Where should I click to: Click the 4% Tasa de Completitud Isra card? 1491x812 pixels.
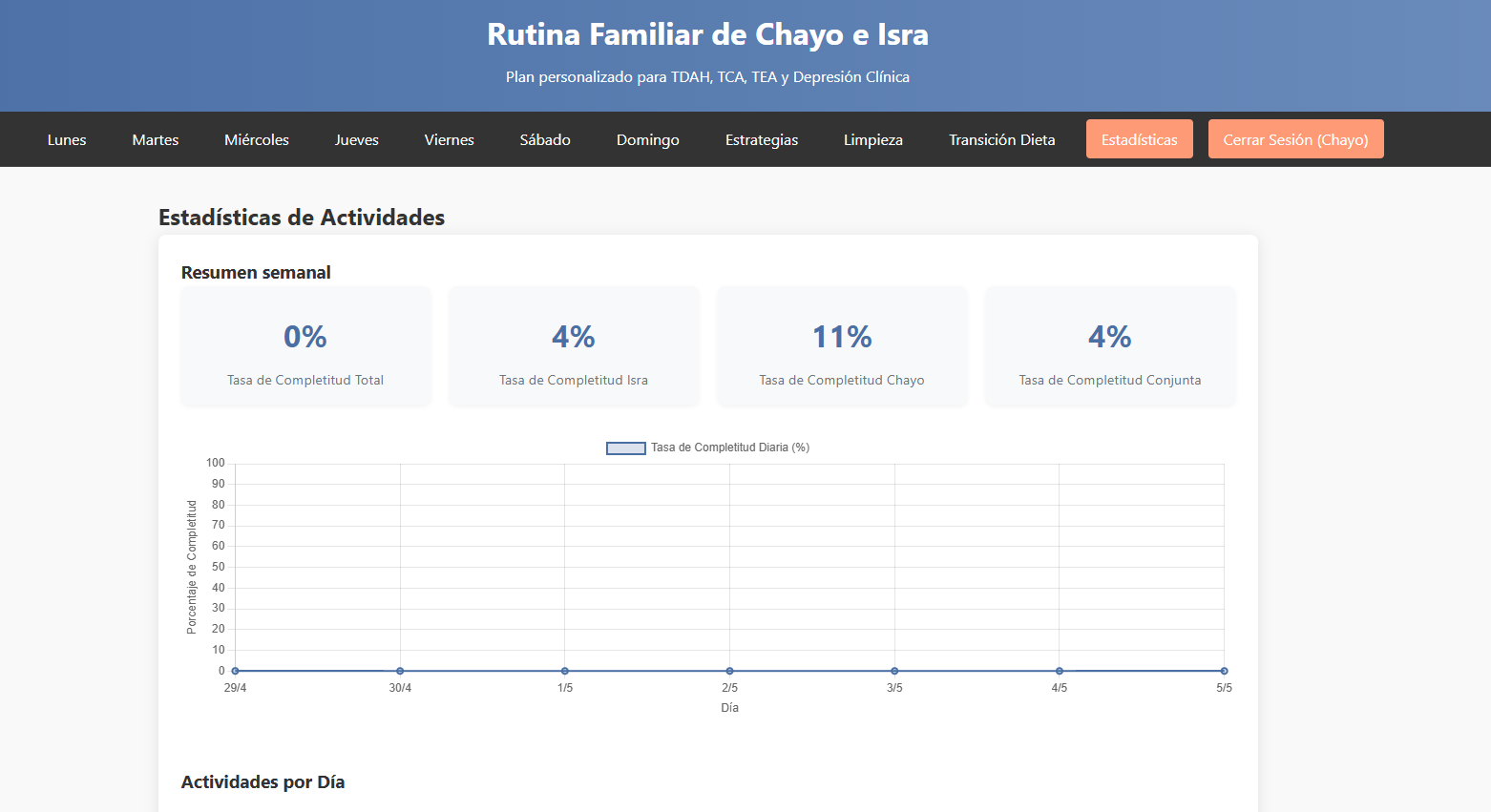(x=574, y=347)
